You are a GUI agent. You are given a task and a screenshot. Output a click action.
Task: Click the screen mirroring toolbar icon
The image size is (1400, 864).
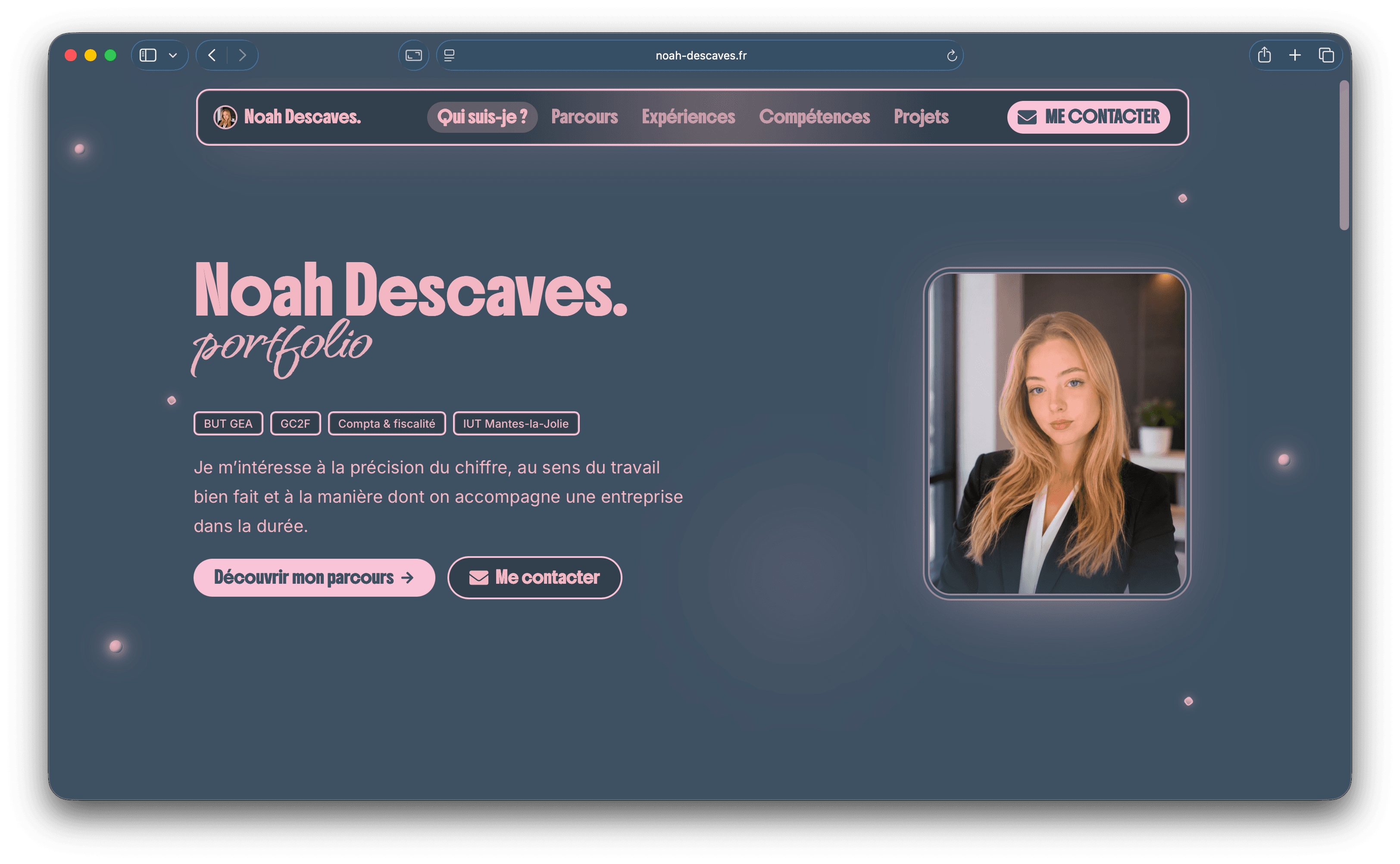click(x=413, y=56)
